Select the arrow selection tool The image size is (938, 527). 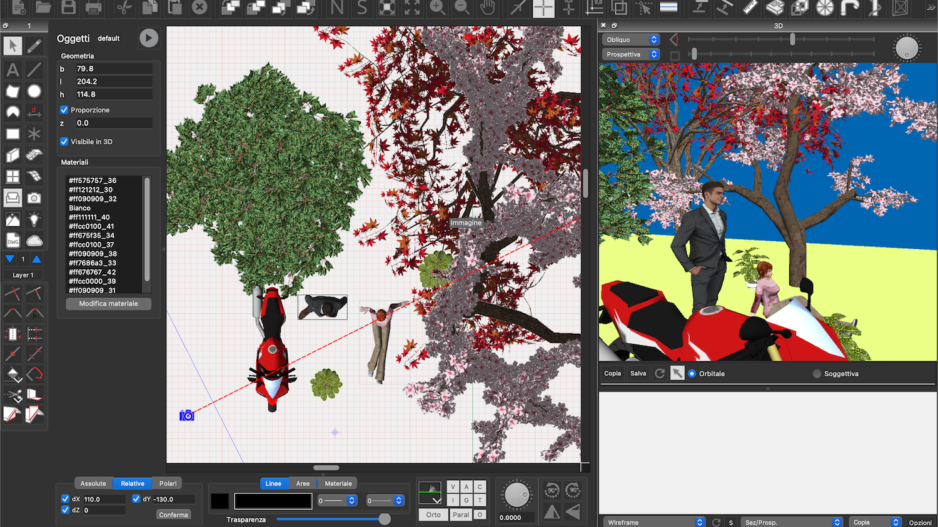tap(12, 46)
